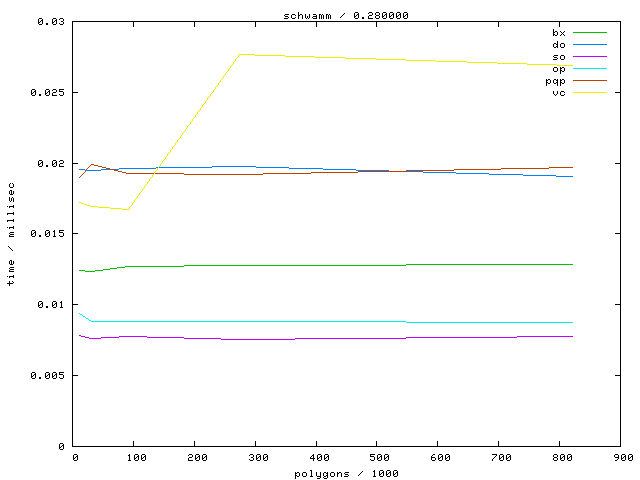Click the peak of the yellow vc curve
The width and height of the screenshot is (640, 480).
click(241, 54)
